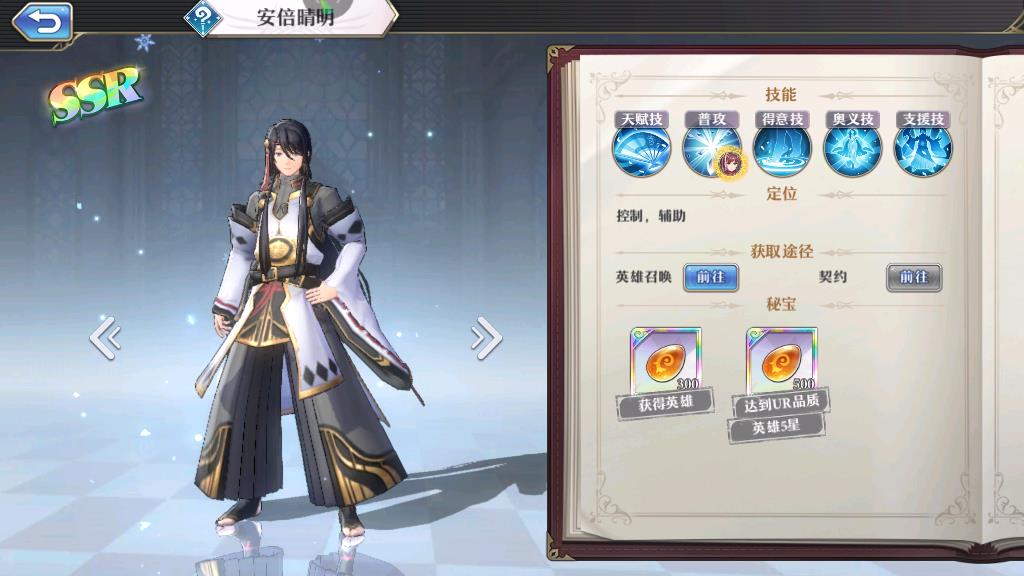Tap the 获得英雄 label
Image resolution: width=1024 pixels, height=576 pixels.
[665, 404]
